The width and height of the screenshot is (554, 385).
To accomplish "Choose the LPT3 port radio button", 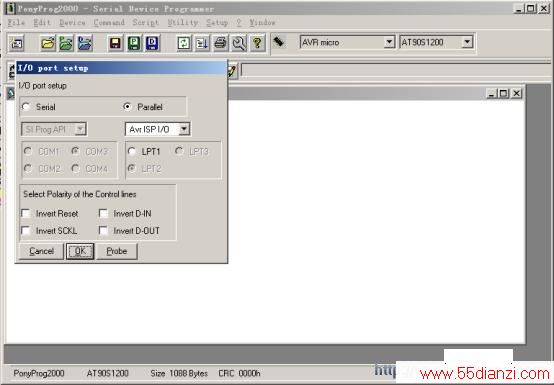I will click(x=179, y=152).
